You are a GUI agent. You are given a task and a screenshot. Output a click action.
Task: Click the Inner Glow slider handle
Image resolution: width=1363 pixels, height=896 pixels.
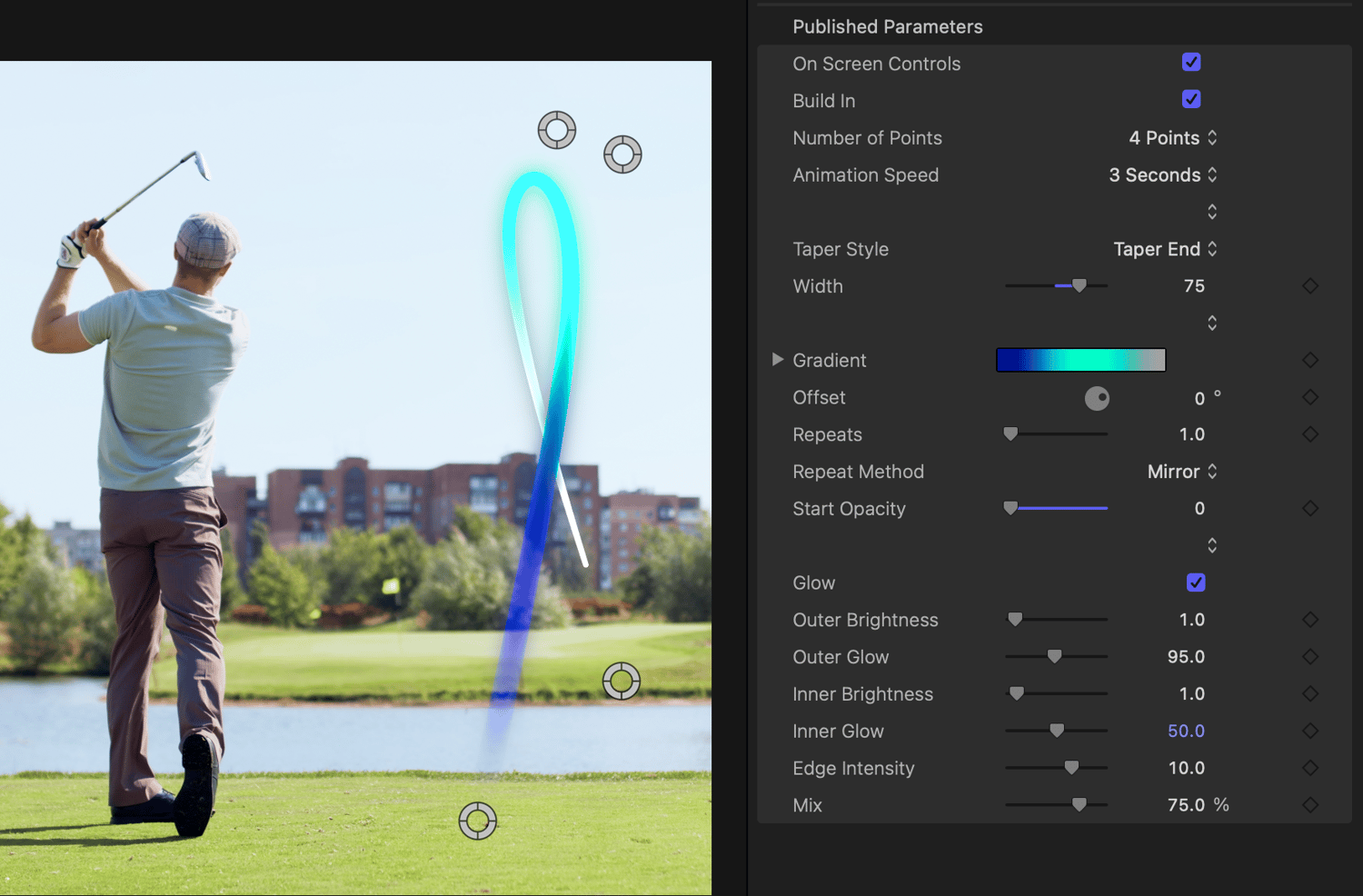1057,731
